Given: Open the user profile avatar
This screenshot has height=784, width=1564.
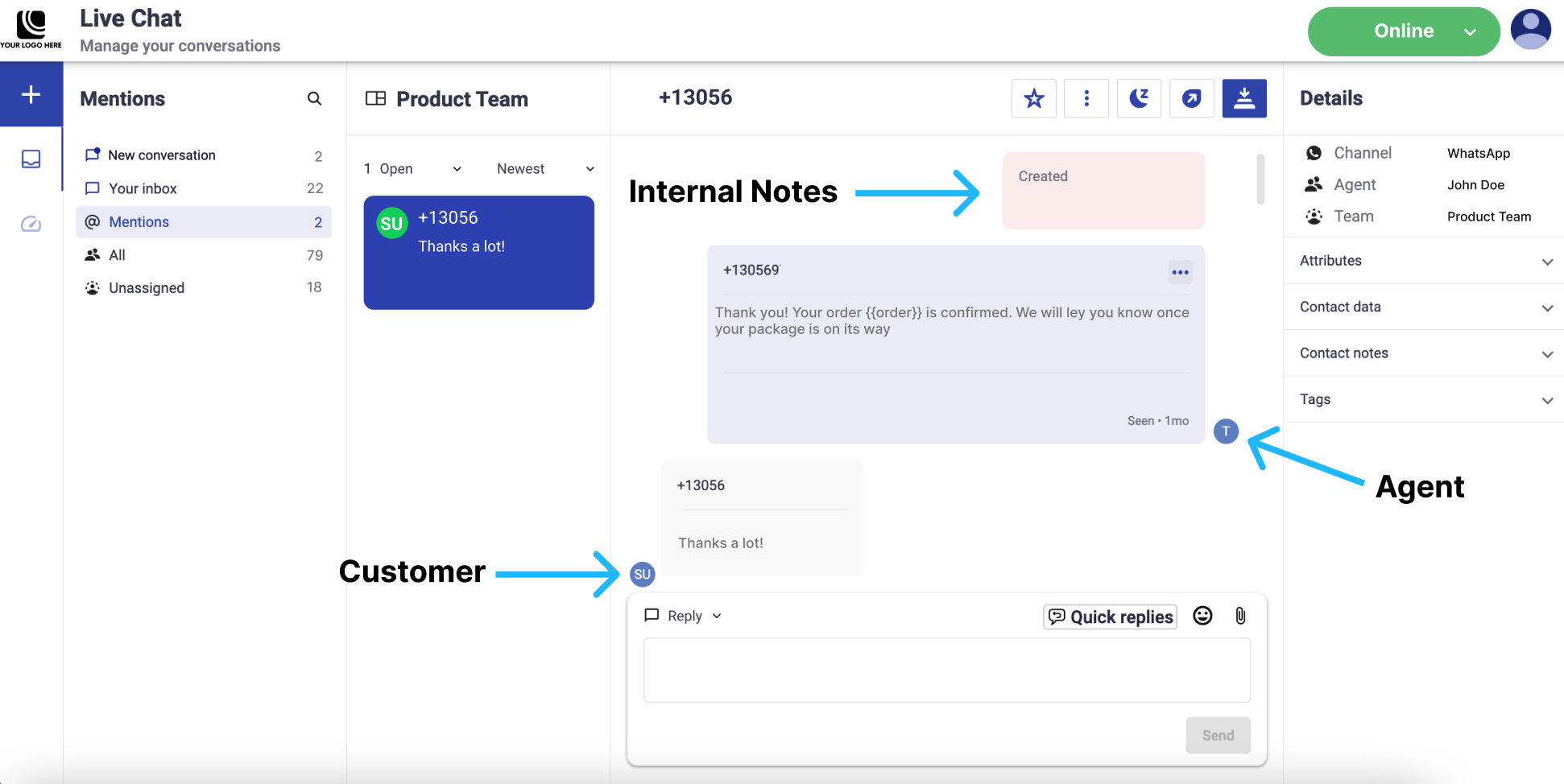Looking at the screenshot, I should [x=1530, y=30].
